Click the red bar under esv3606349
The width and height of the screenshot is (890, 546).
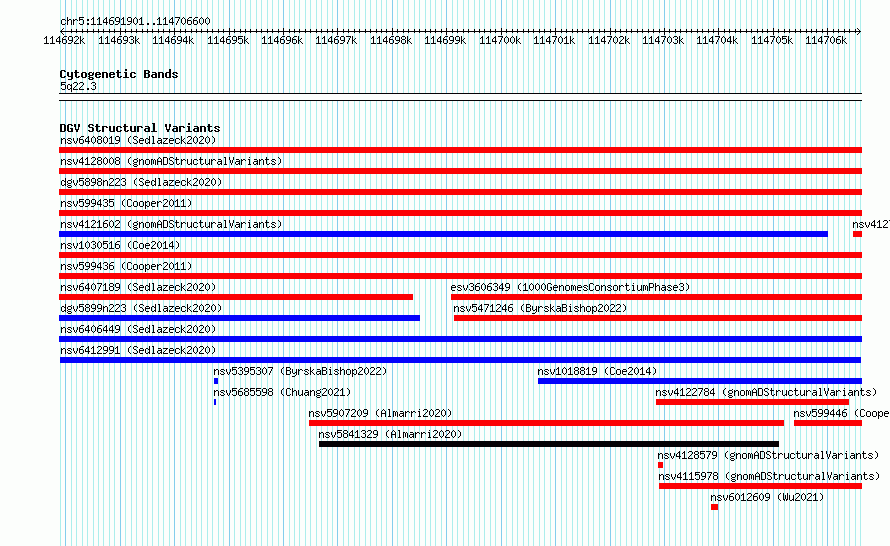656,297
